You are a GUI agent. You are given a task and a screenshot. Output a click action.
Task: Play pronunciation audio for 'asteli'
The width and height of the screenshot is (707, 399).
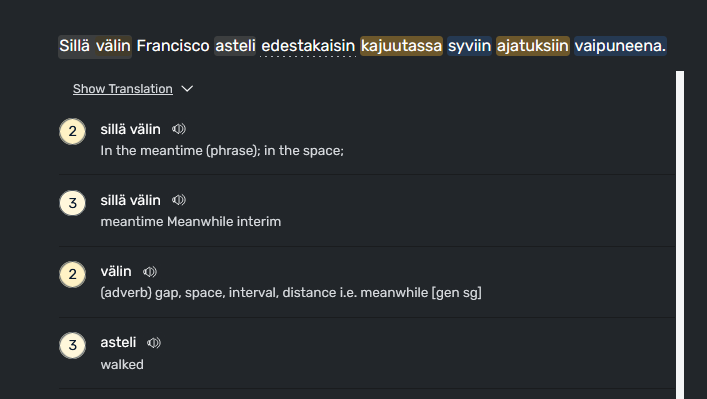(x=154, y=343)
